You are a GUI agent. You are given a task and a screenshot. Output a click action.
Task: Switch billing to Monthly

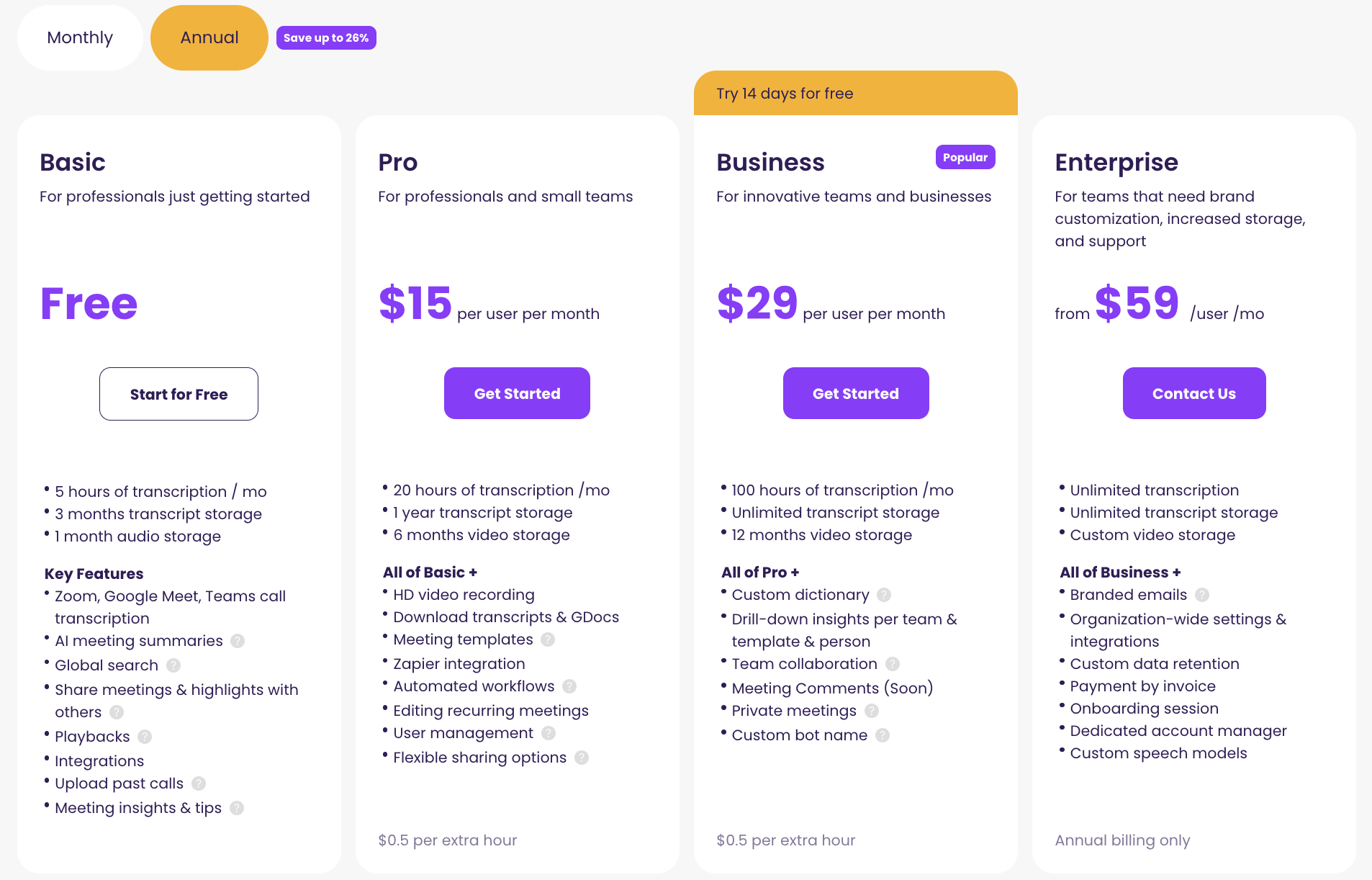point(80,37)
